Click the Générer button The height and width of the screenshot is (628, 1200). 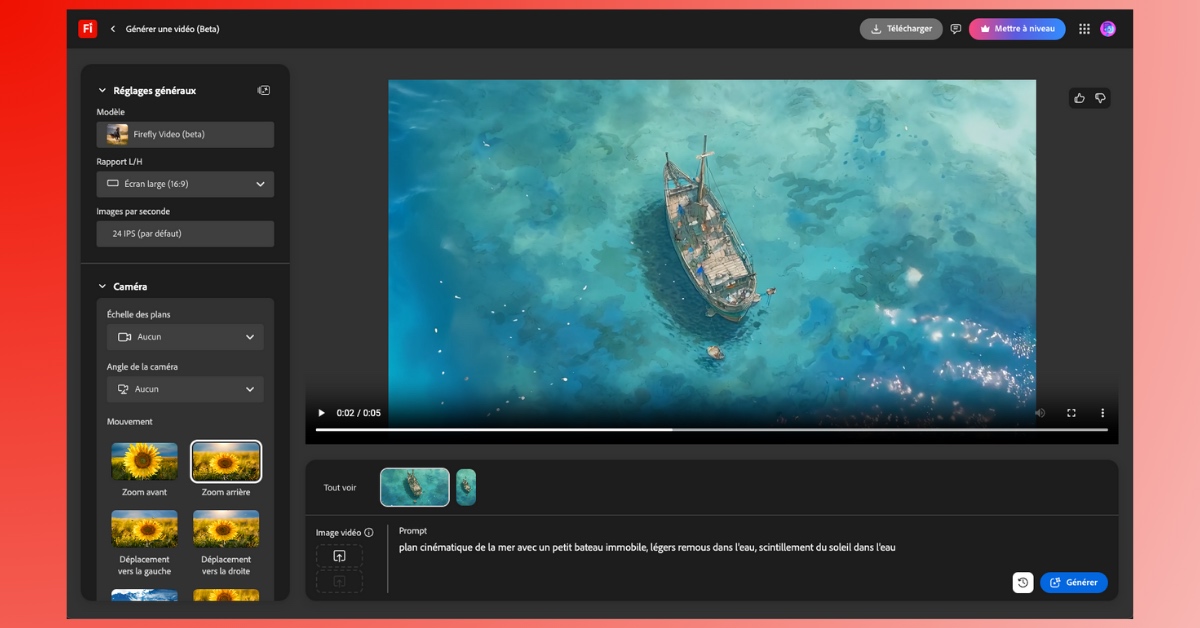1074,583
